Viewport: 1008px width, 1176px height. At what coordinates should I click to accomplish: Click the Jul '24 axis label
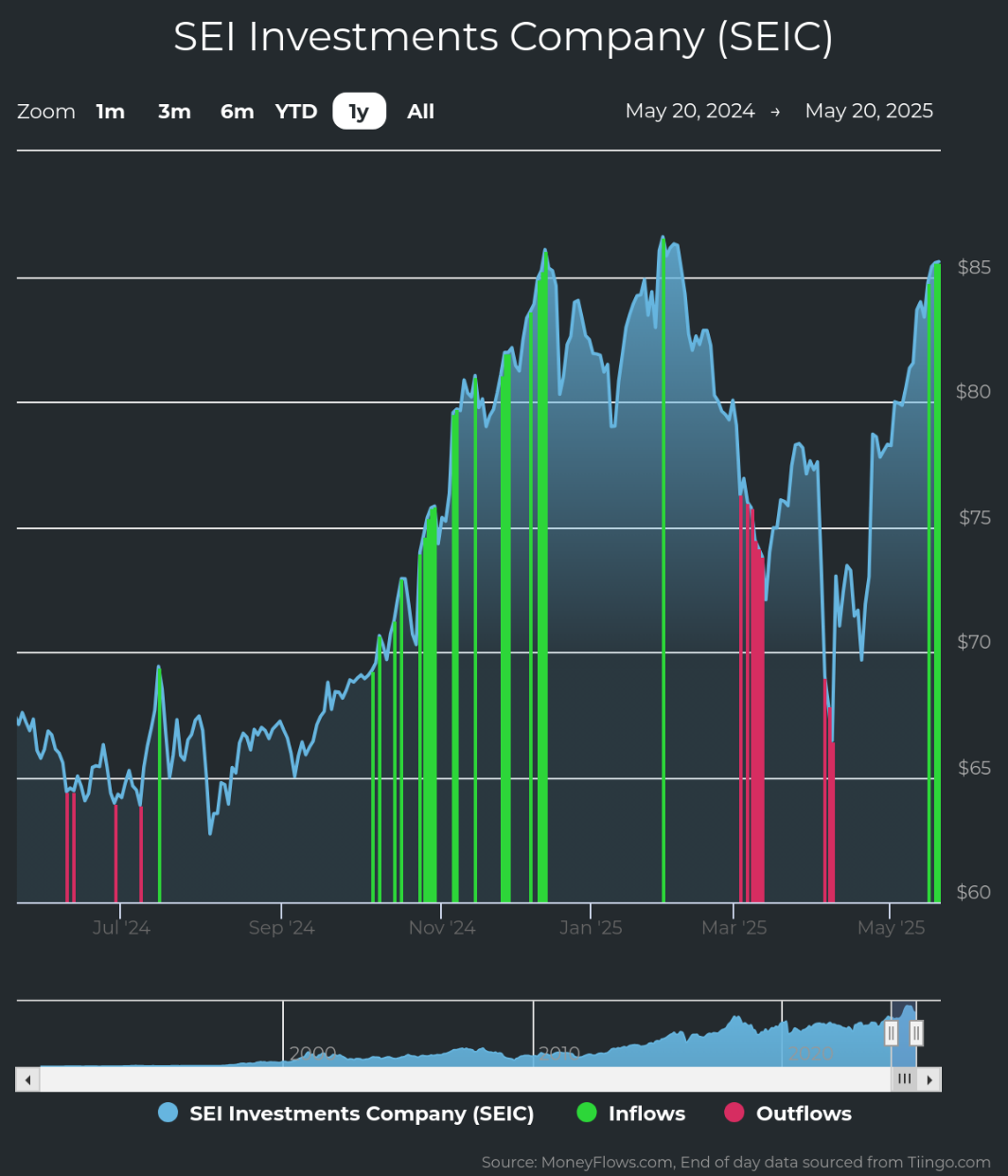(121, 927)
